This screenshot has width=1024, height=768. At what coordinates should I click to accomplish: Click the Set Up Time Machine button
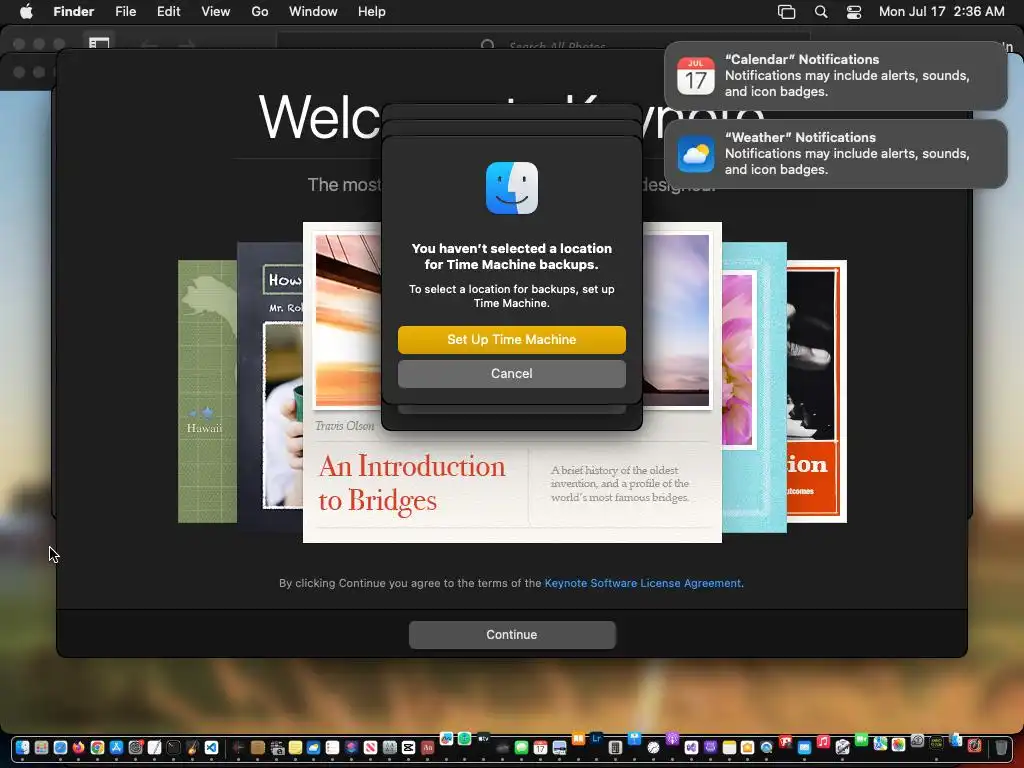(x=511, y=340)
